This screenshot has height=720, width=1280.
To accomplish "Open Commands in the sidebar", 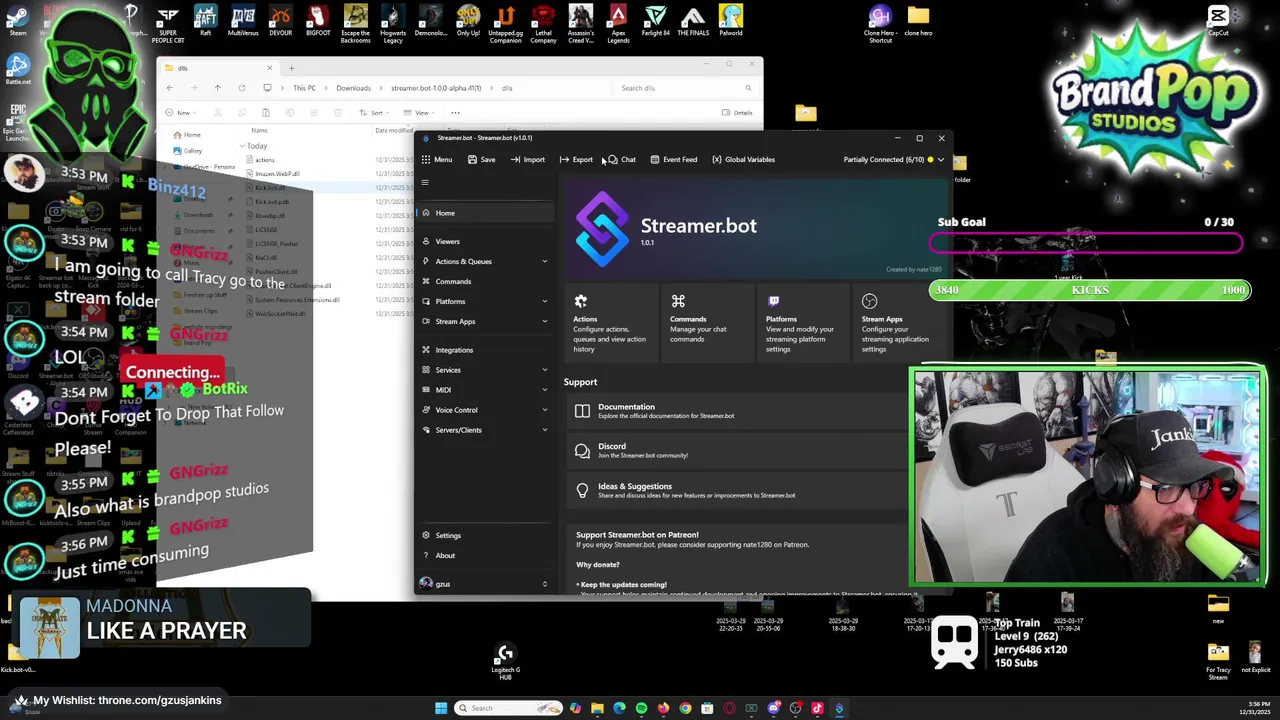I will [x=487, y=281].
